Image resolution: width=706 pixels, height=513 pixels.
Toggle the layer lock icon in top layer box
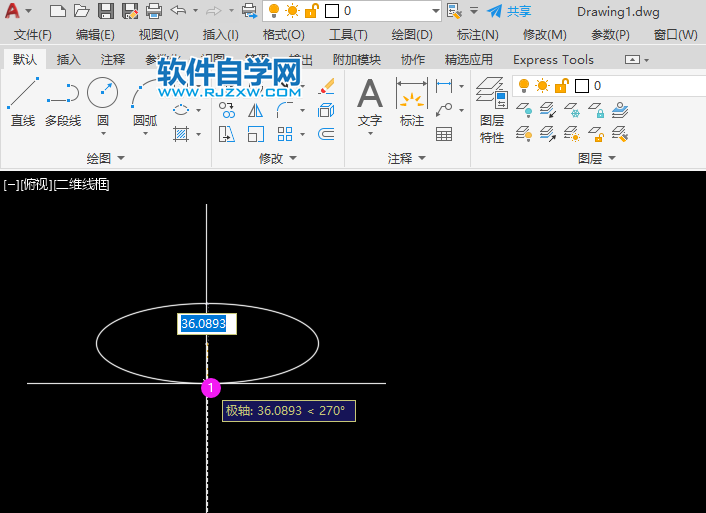coord(311,11)
